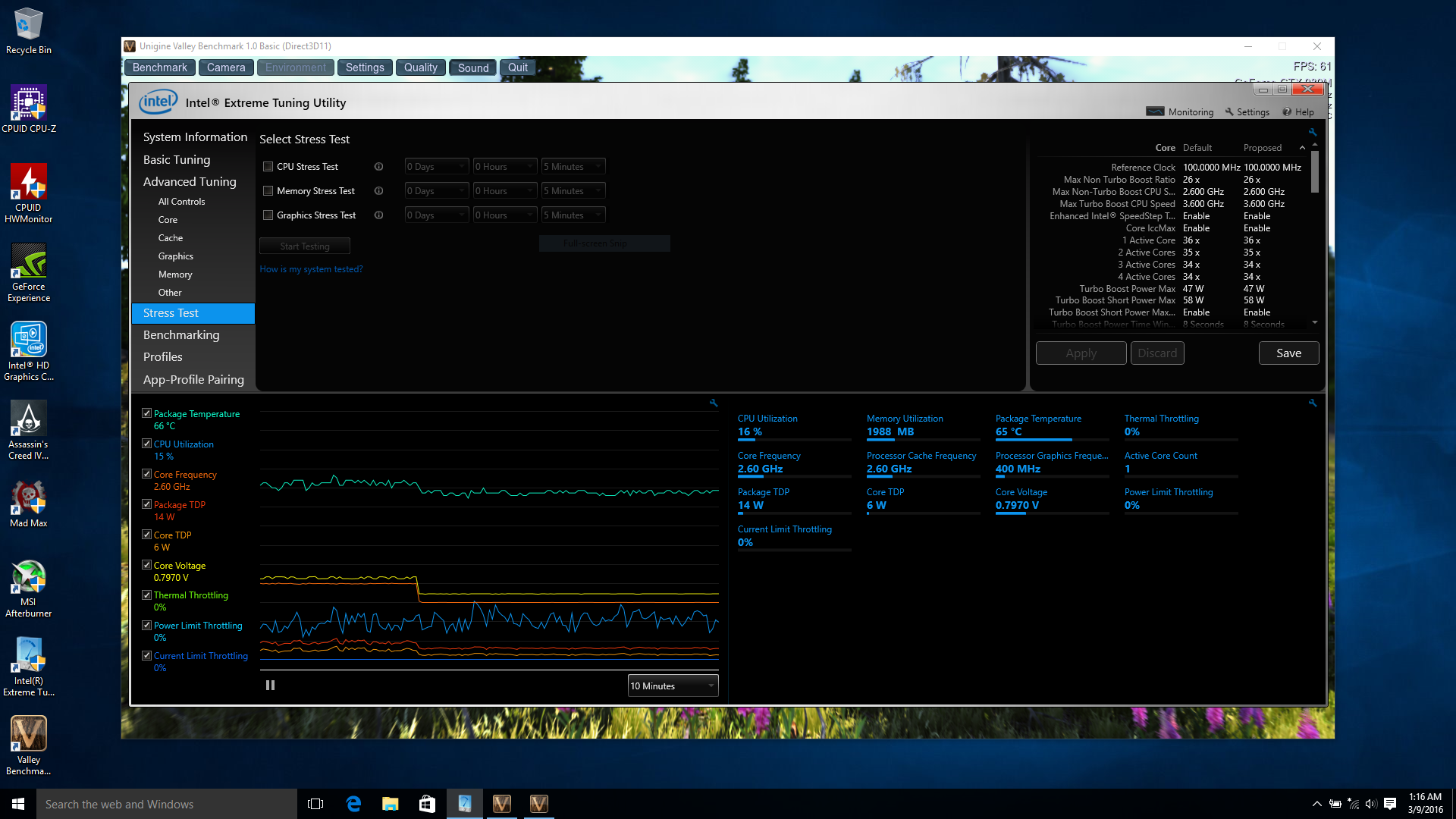The width and height of the screenshot is (1456, 819).
Task: Click the volume icon in the system tray
Action: (1371, 804)
